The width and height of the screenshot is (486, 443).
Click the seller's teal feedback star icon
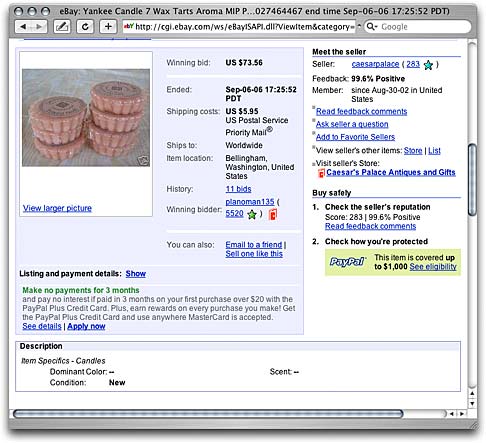click(x=428, y=65)
